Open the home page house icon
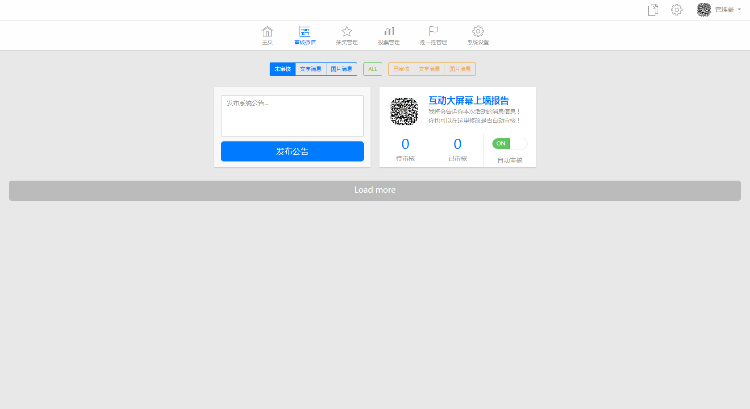The image size is (750, 409). [267, 32]
